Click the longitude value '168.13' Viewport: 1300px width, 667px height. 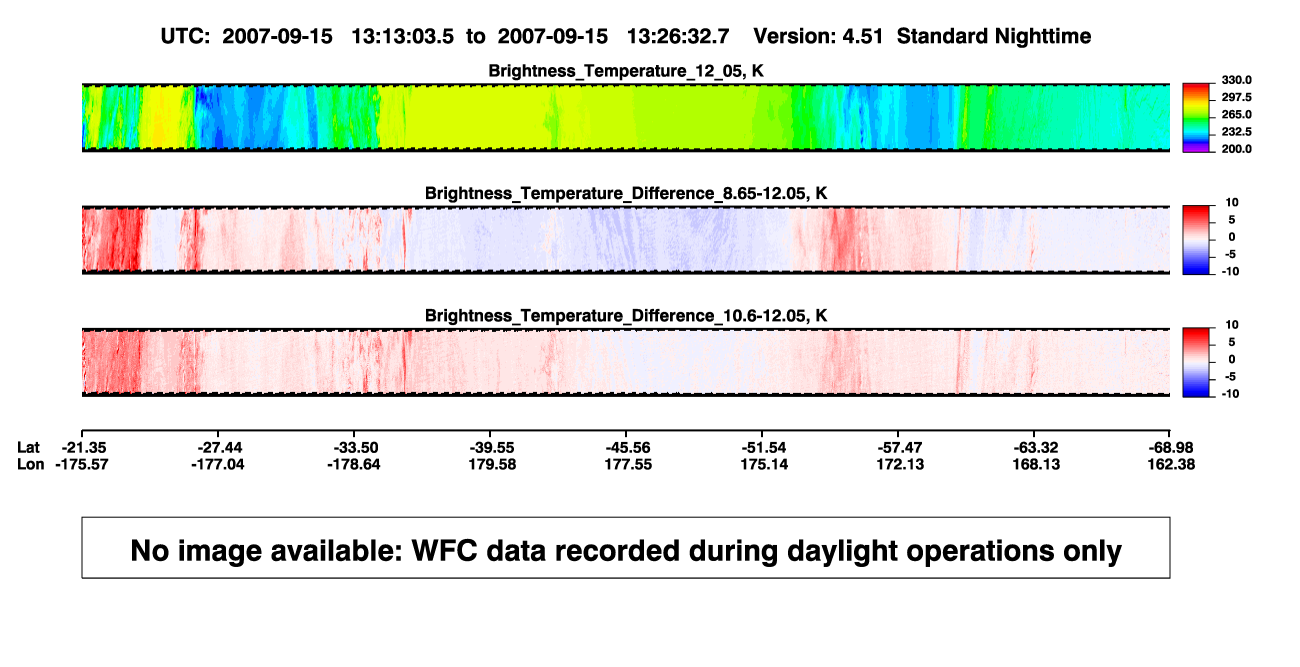coord(1038,464)
